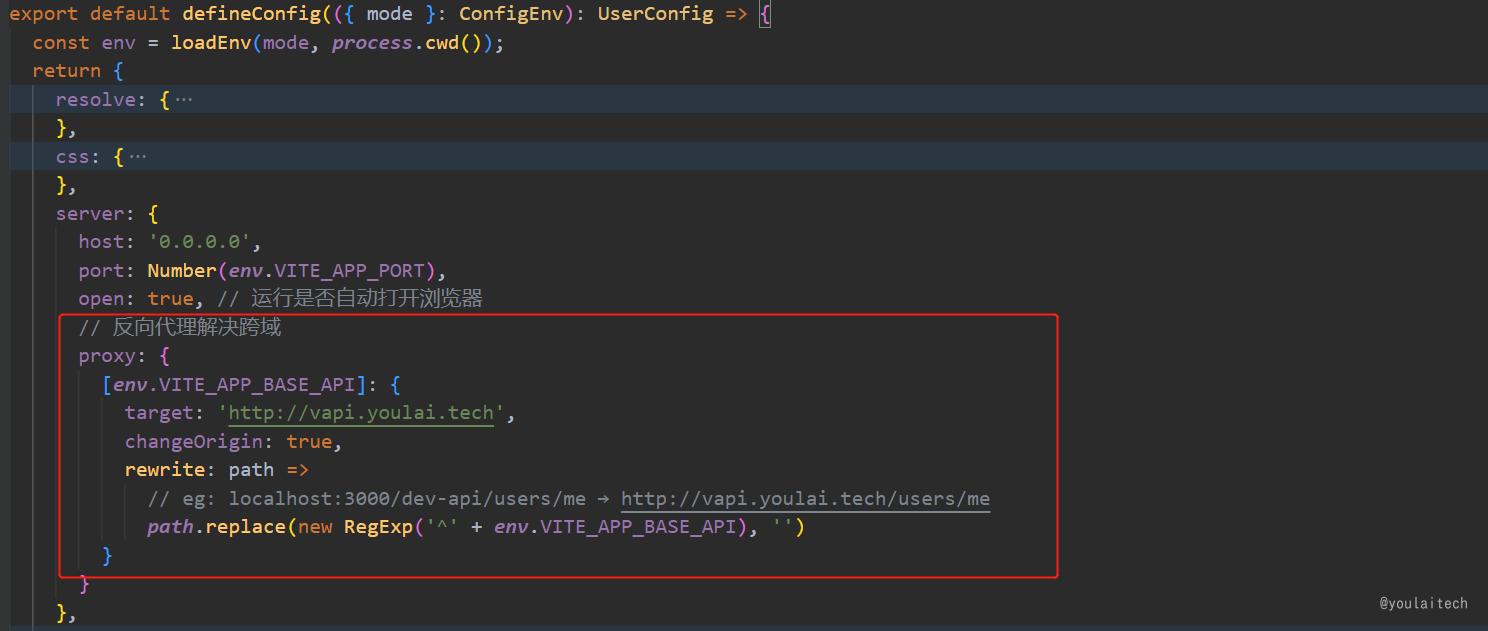Select the UserConfig return type

[x=655, y=15]
